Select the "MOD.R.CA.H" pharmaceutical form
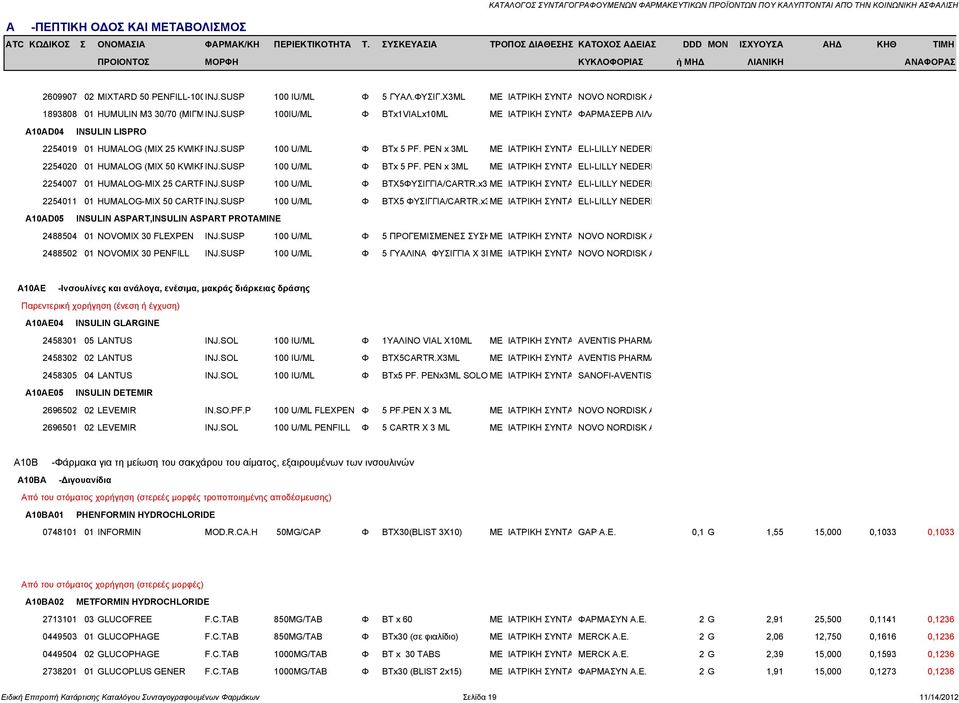 coord(231,532)
